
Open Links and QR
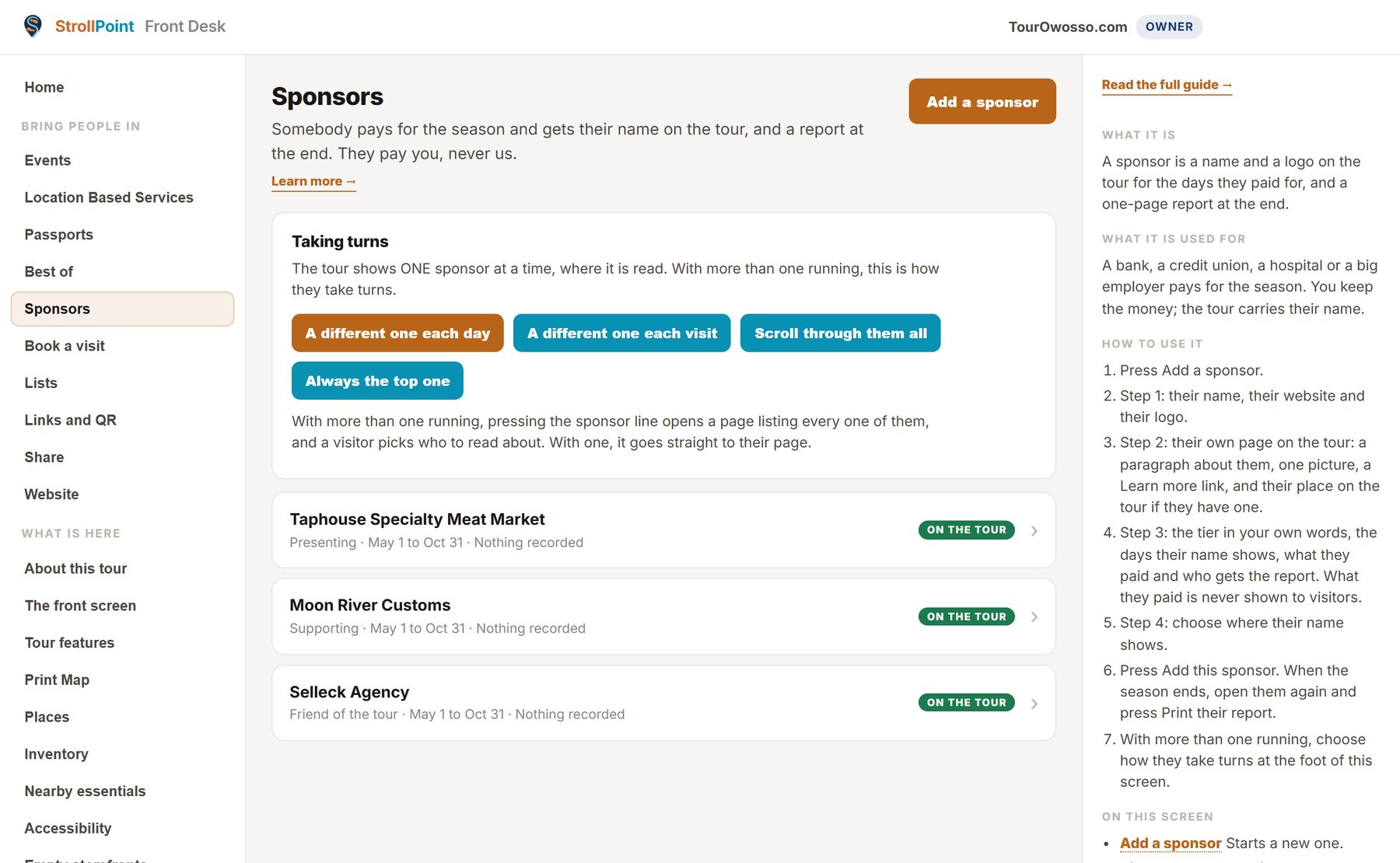70,420
